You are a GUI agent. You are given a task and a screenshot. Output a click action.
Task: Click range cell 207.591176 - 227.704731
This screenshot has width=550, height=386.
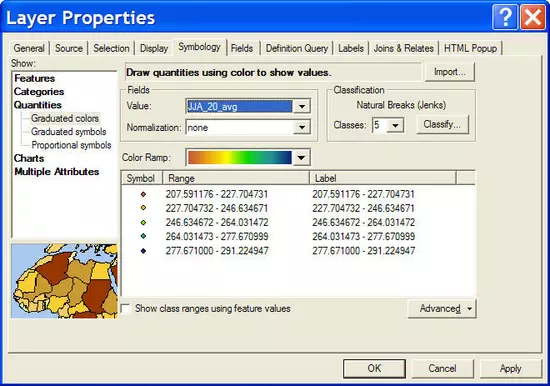217,194
